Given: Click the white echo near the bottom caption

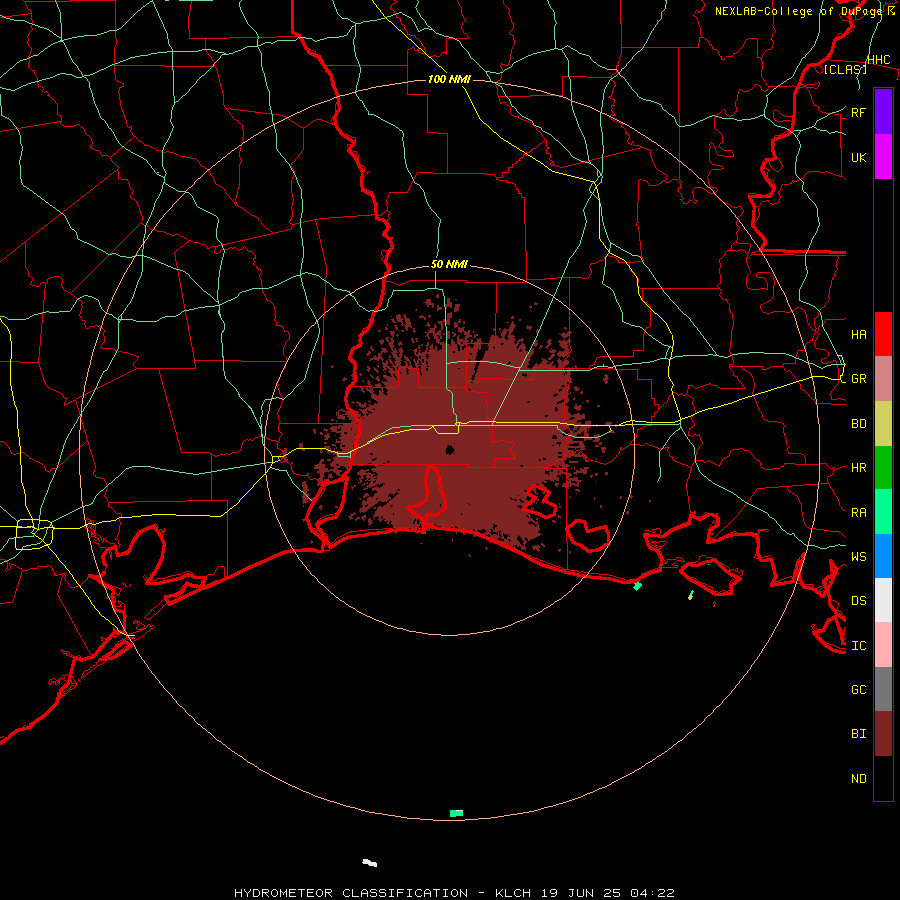Looking at the screenshot, I should (x=370, y=863).
